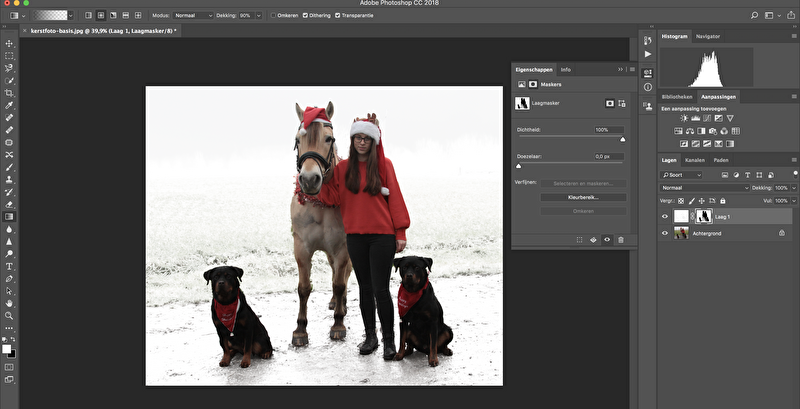This screenshot has height=409, width=800.
Task: Toggle the layer filter switch in Lagen
Action: click(x=795, y=174)
